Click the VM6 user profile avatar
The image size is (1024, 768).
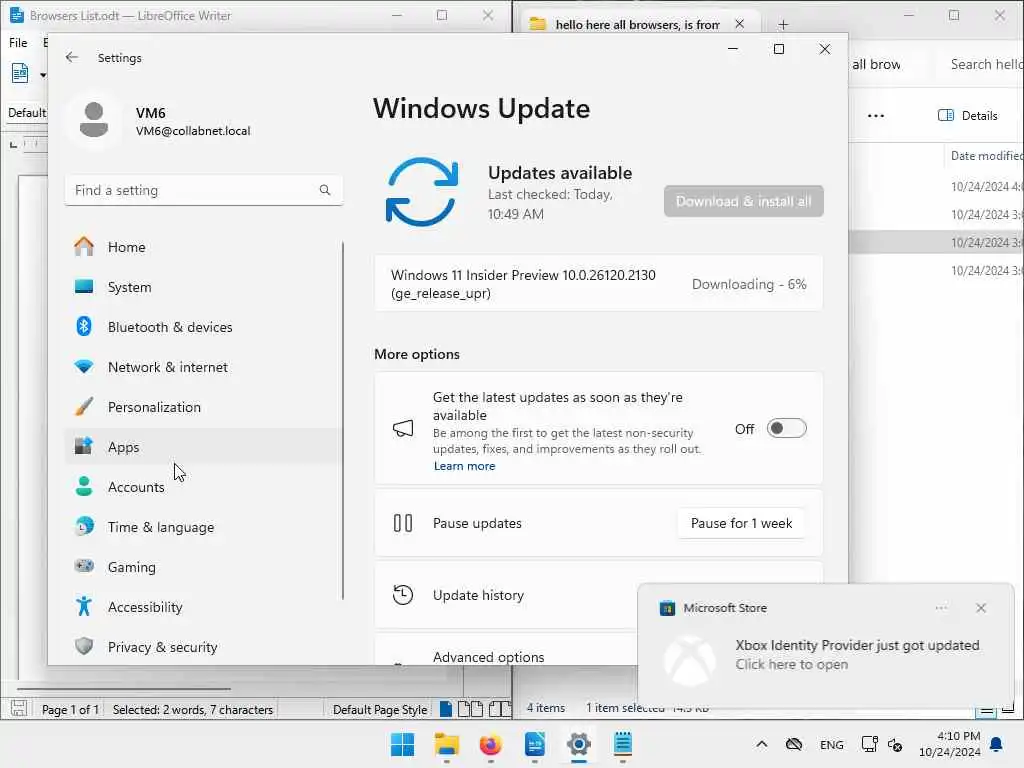click(x=94, y=120)
